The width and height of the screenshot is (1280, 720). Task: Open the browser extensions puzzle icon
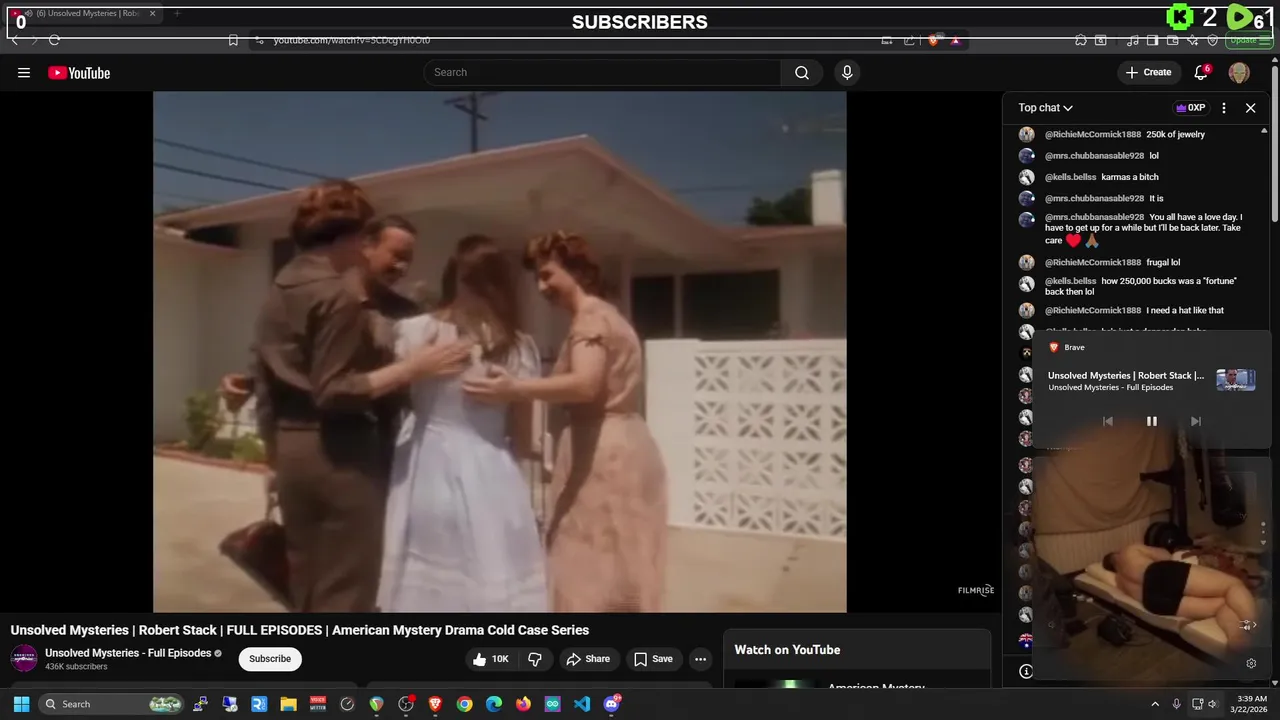point(1081,41)
